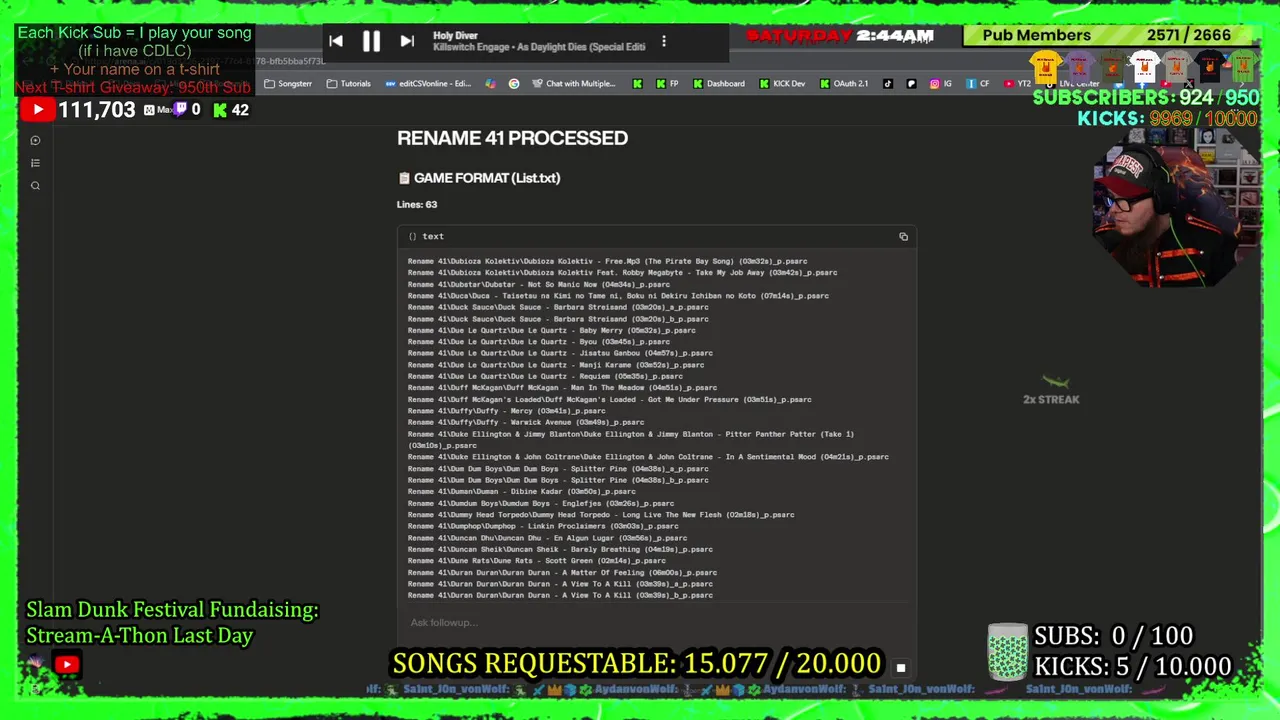
Task: Click the text language label of code block
Action: click(433, 237)
